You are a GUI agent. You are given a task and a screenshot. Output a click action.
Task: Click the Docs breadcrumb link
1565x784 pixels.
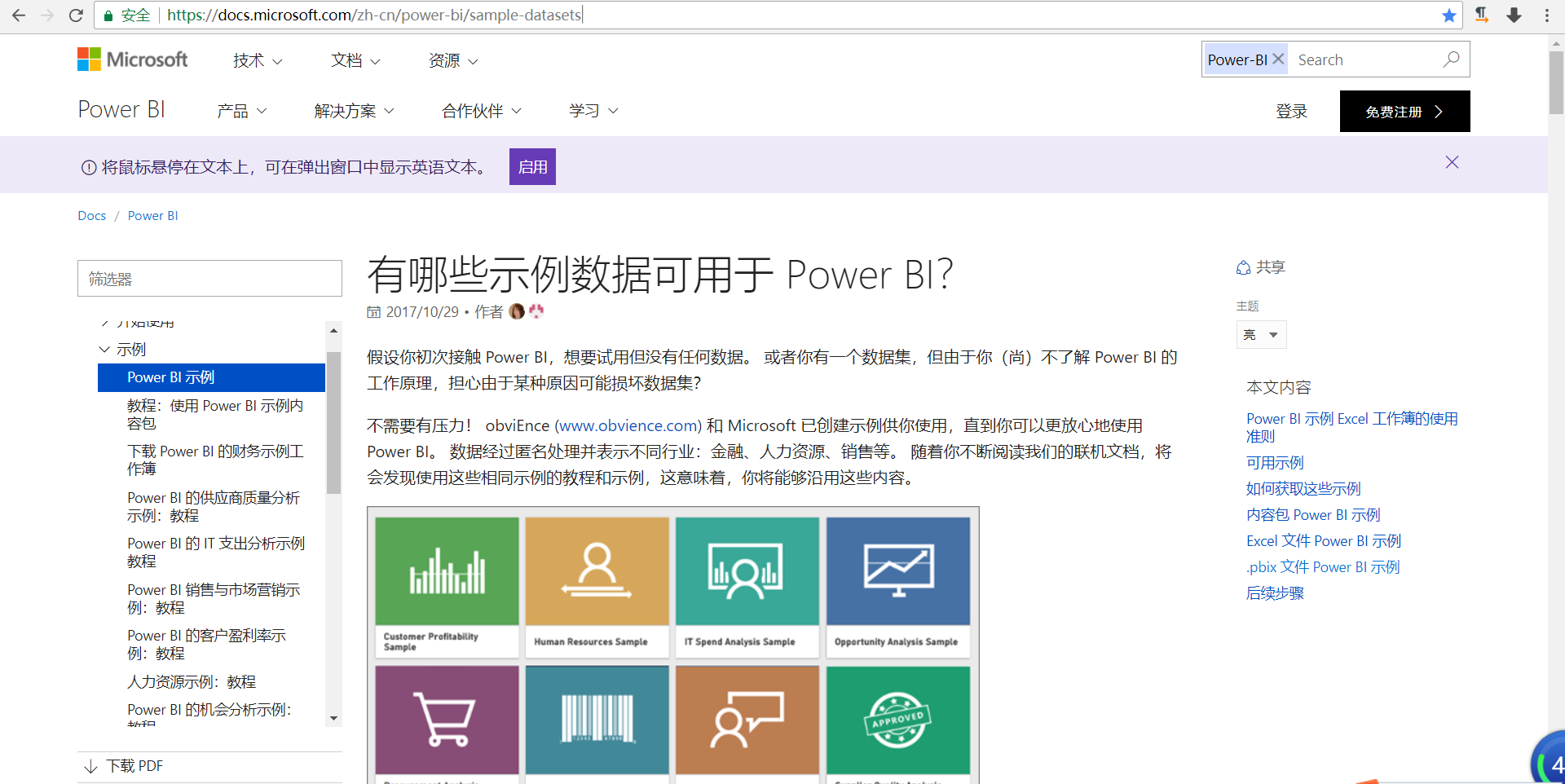point(92,216)
